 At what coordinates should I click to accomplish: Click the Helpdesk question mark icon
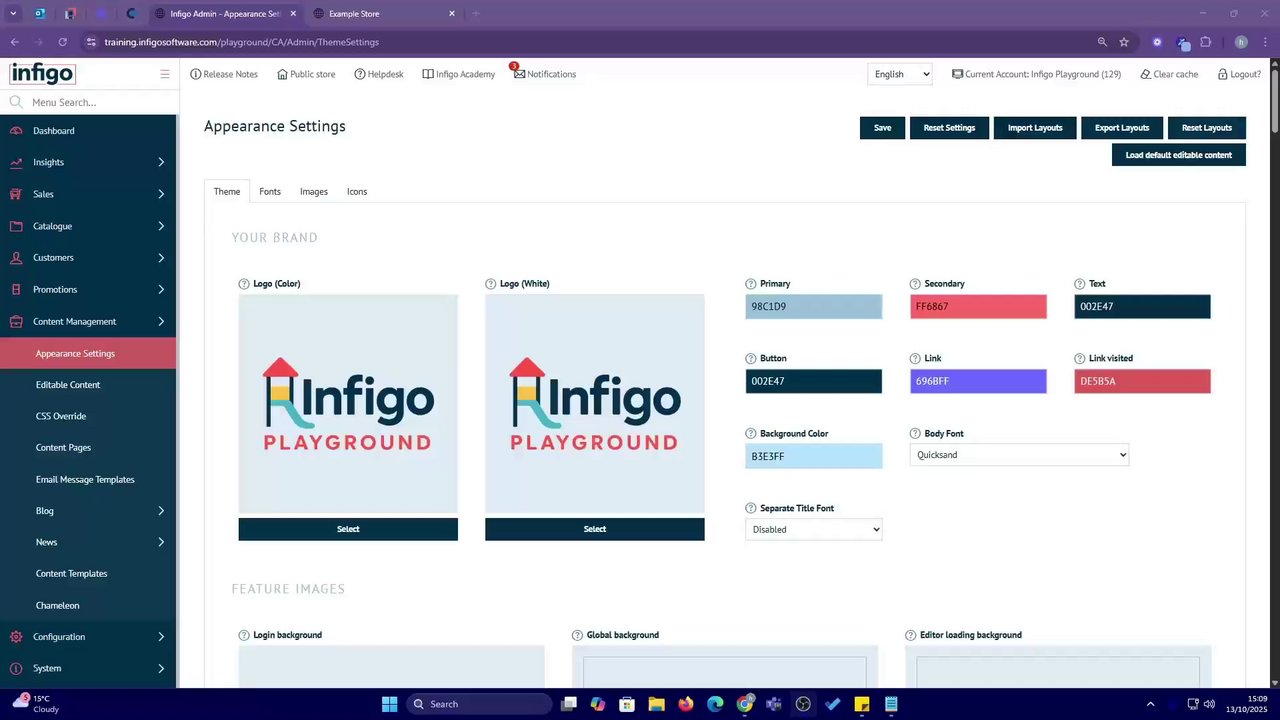pos(360,74)
